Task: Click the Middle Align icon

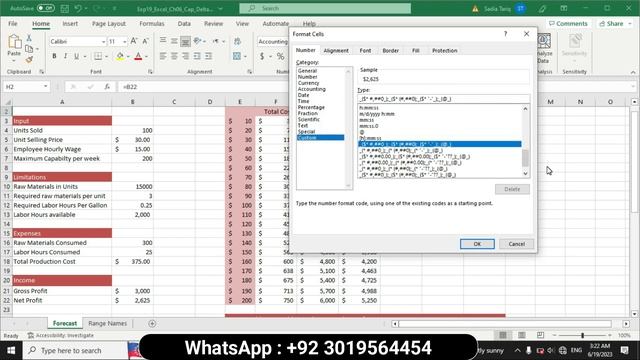Action: pos(174,41)
